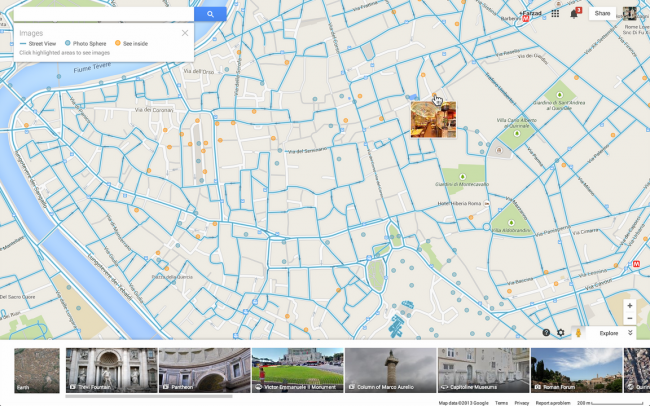650x406 pixels.
Task: Click the Giardini di Montecavallo park icon
Action: pos(462,177)
